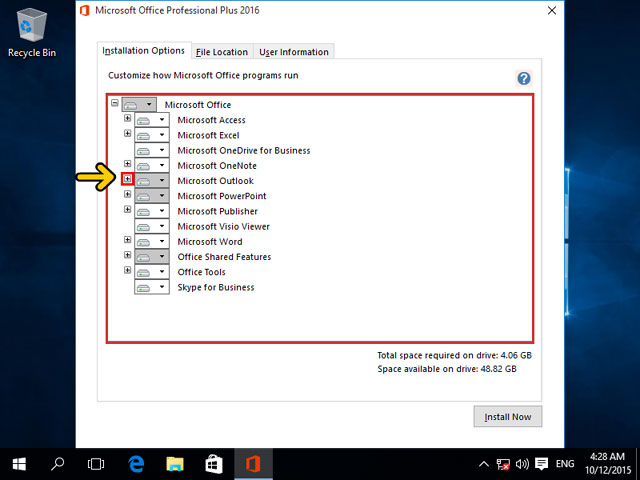Click volume speaker tray icon
Image resolution: width=640 pixels, height=480 pixels.
pyautogui.click(x=522, y=464)
